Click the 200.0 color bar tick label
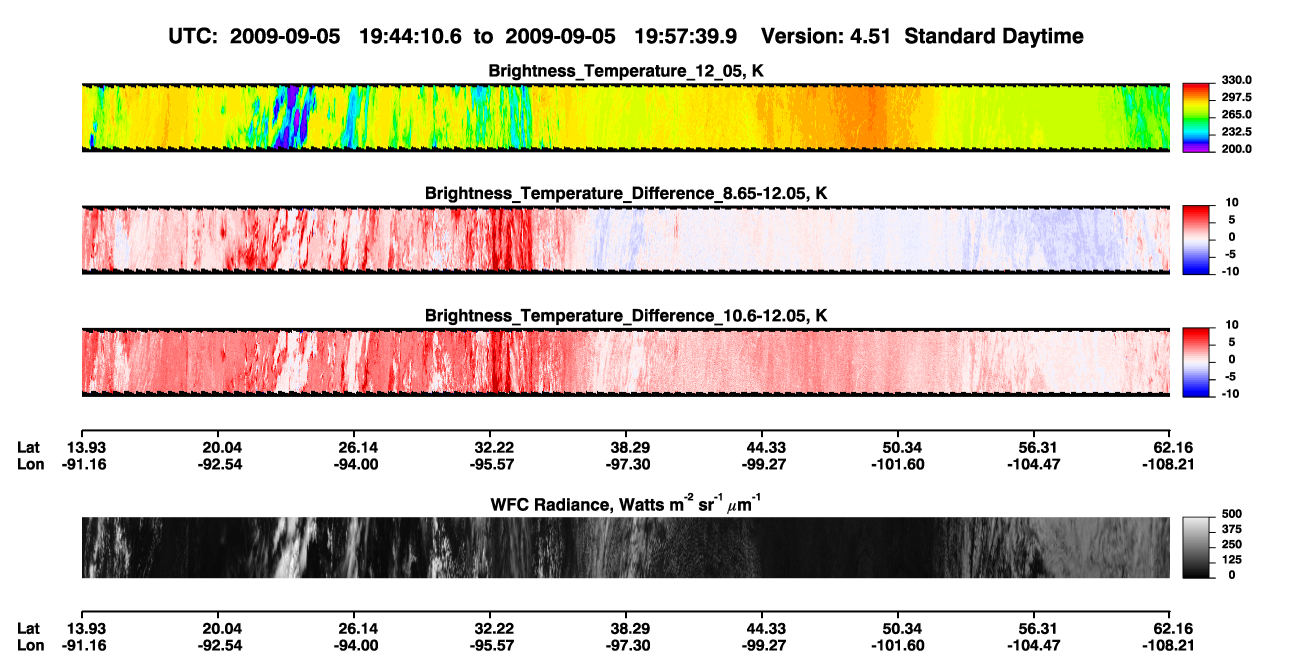This screenshot has height=667, width=1300. (1237, 149)
